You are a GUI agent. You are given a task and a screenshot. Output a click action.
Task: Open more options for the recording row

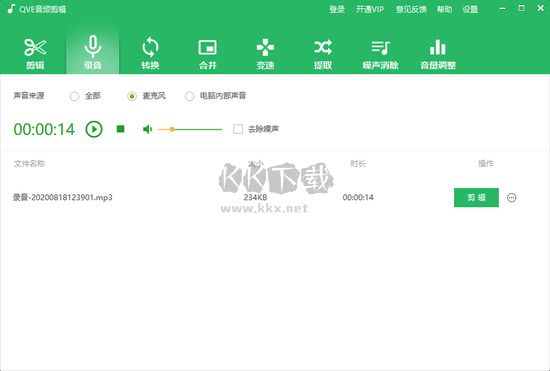(x=511, y=197)
